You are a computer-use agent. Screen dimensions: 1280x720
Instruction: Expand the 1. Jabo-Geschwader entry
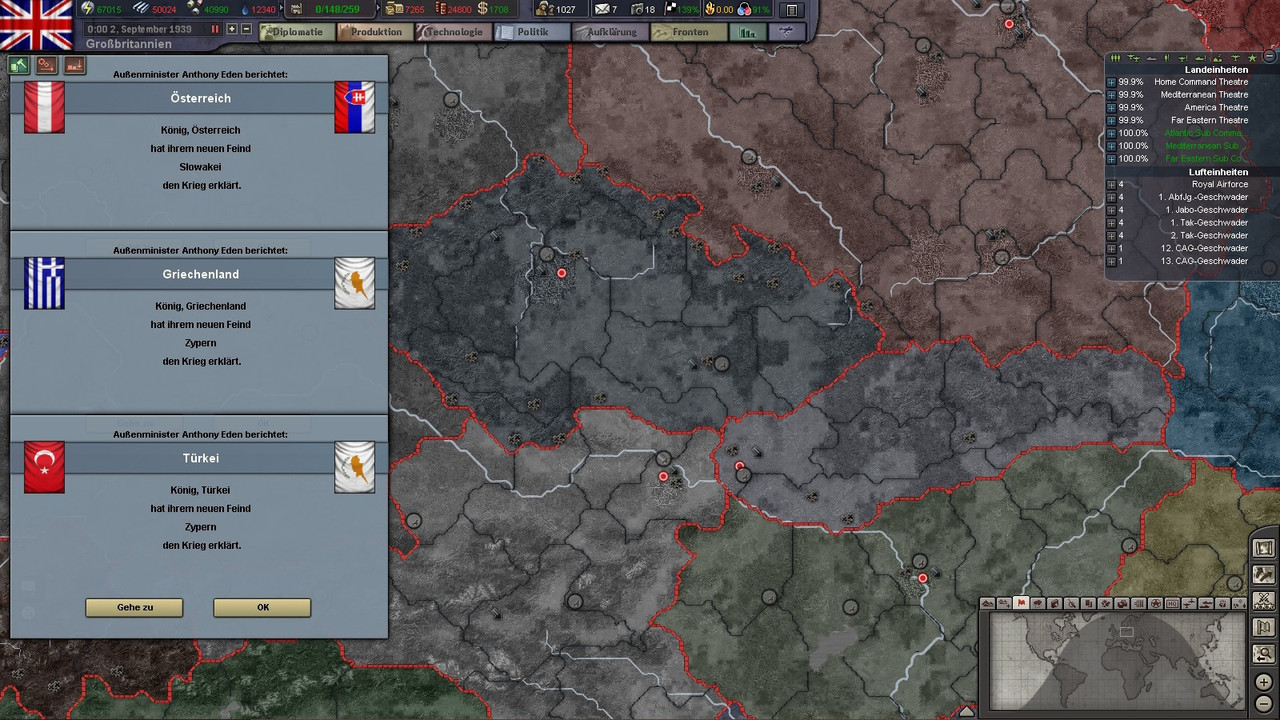coord(1111,210)
